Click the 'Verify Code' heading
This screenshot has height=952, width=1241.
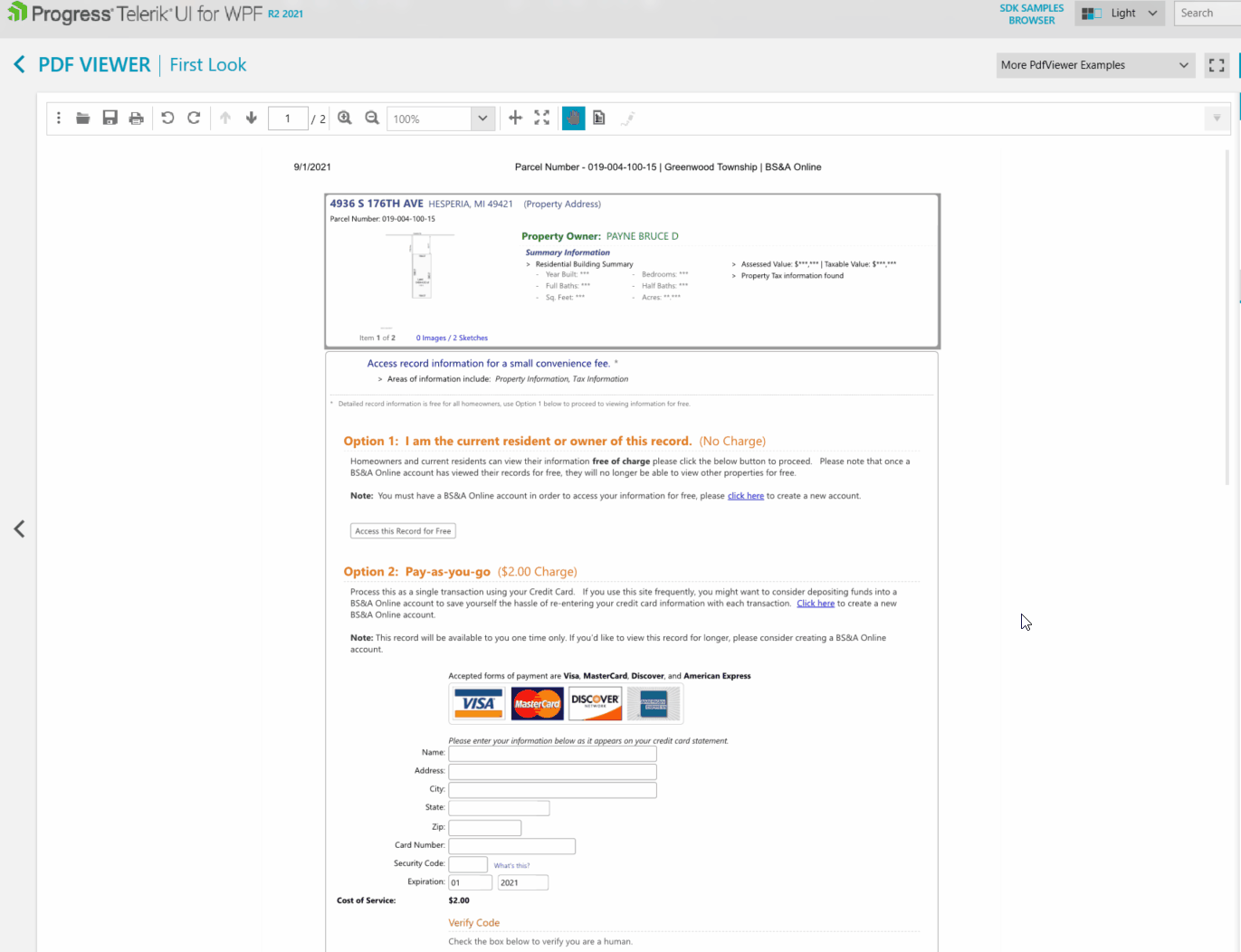pyautogui.click(x=474, y=923)
